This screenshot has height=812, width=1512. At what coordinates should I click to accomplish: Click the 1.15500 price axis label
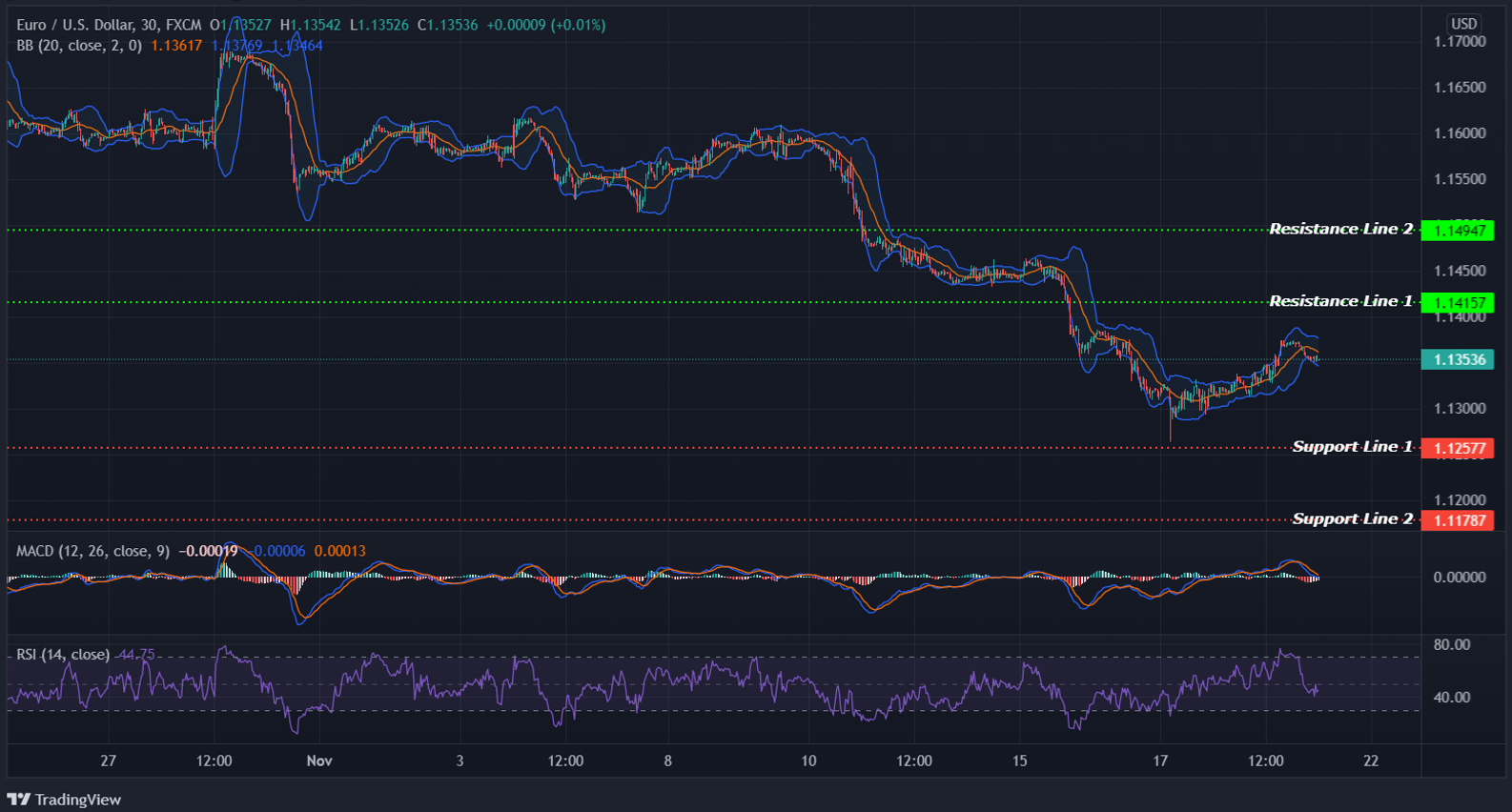pyautogui.click(x=1460, y=179)
